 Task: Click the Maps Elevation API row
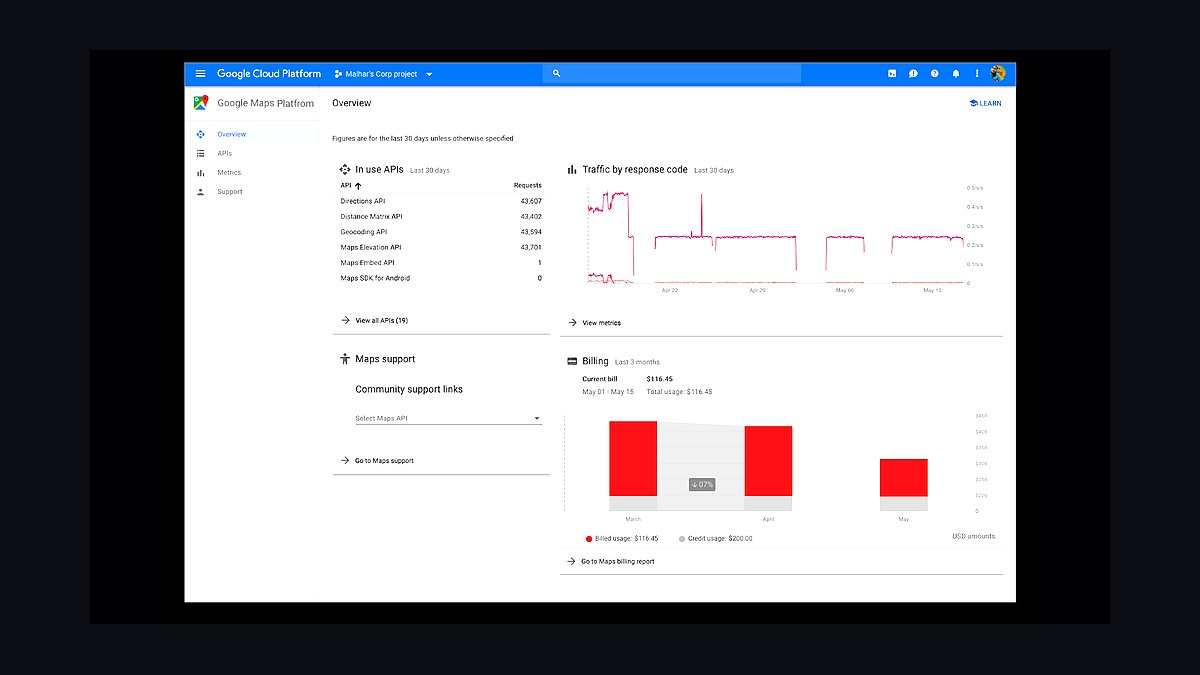pos(441,247)
